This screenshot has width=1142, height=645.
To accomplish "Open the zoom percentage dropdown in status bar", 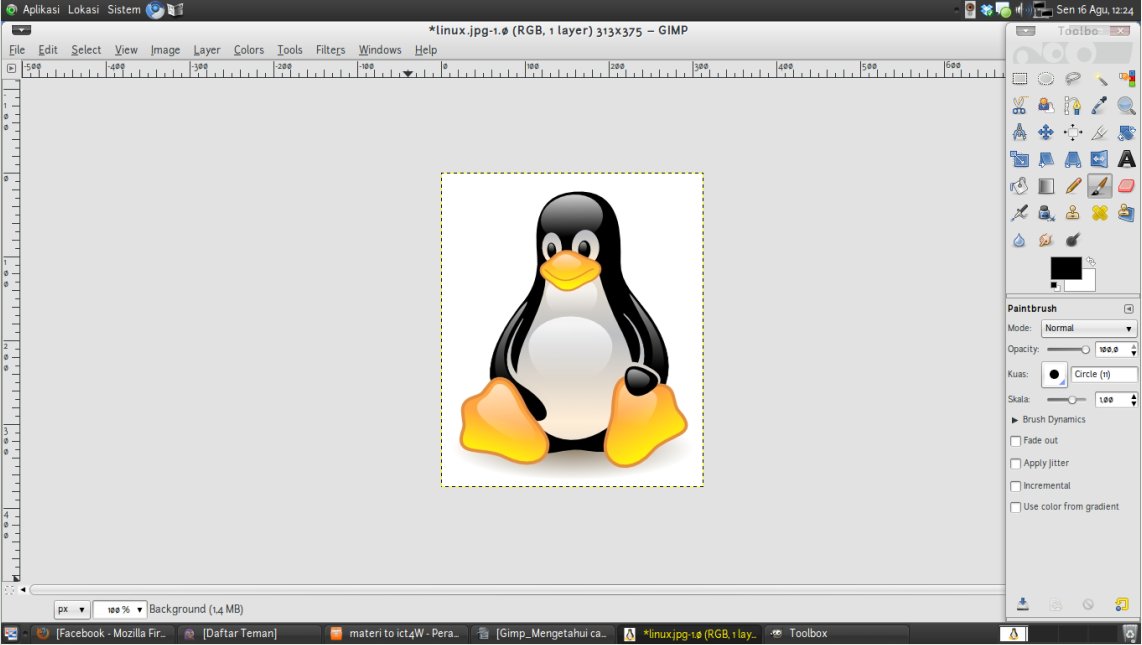I will (x=139, y=609).
